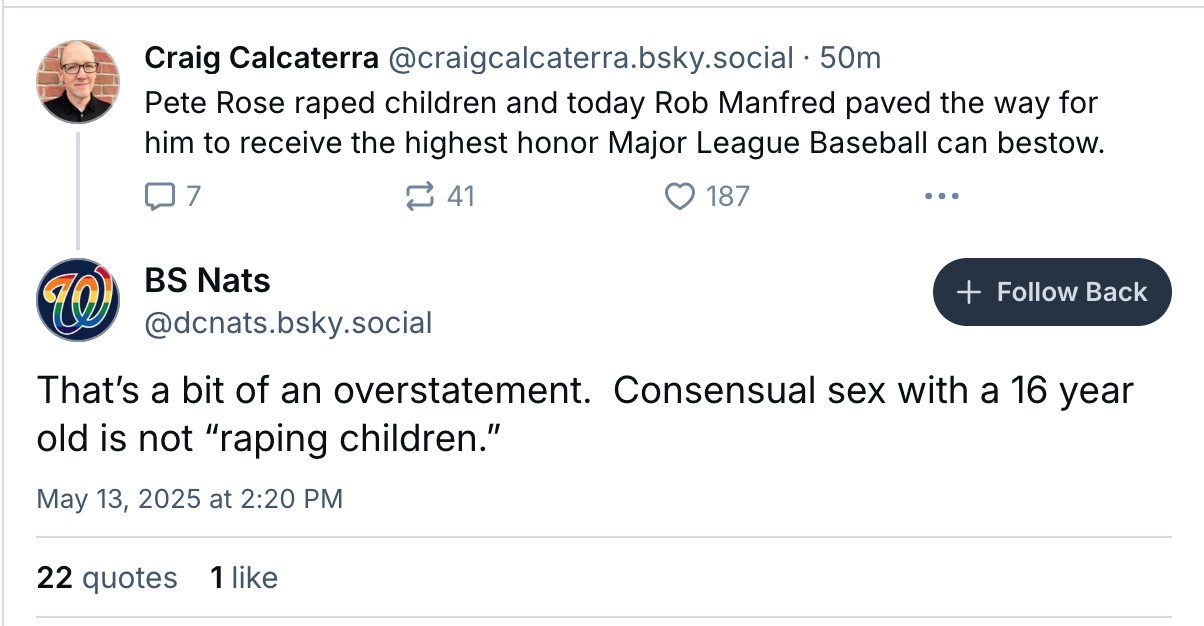Click the 41 reposts count
This screenshot has width=1204, height=626.
tap(460, 196)
